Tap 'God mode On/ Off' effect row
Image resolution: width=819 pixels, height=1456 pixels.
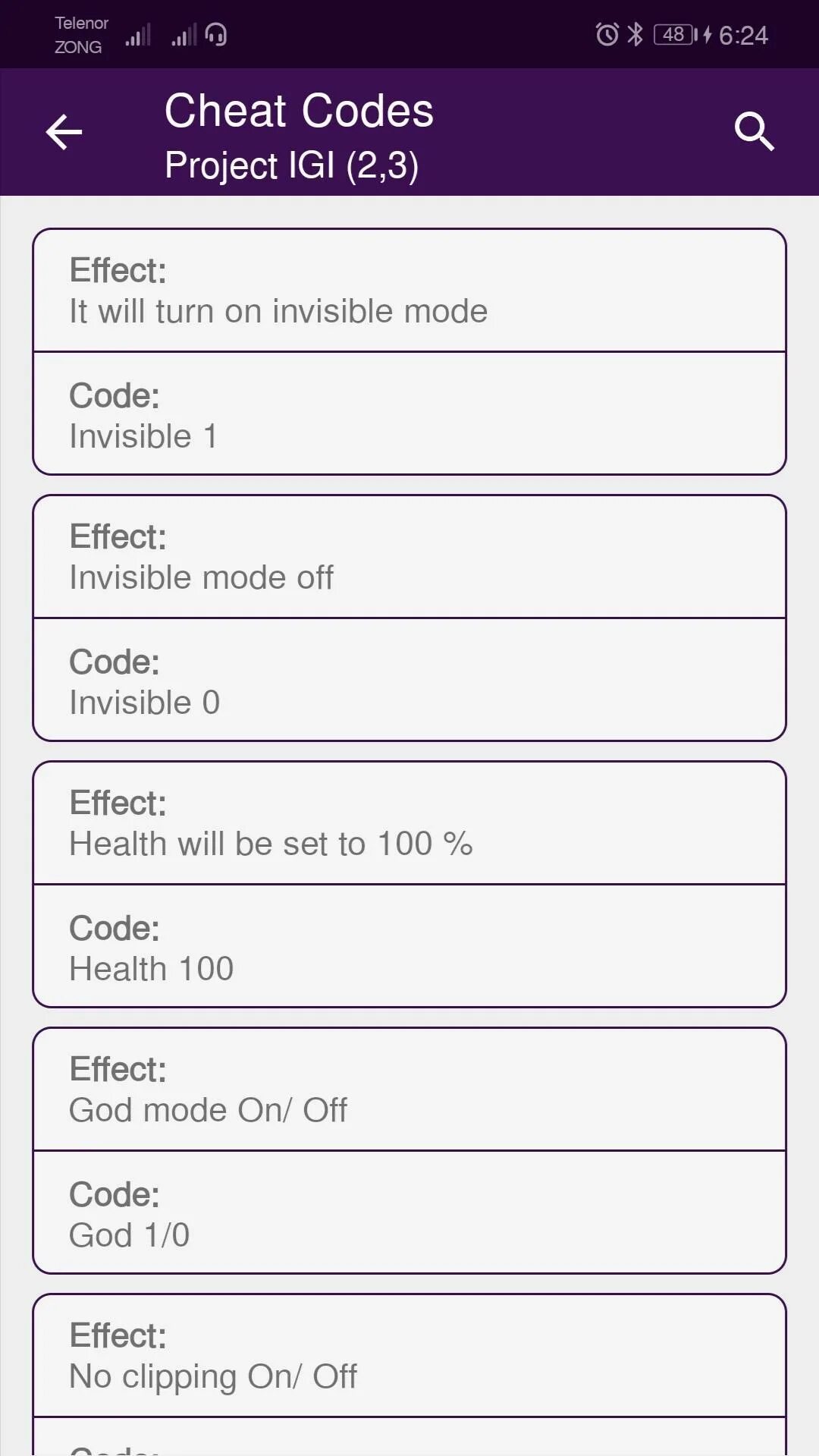409,1090
